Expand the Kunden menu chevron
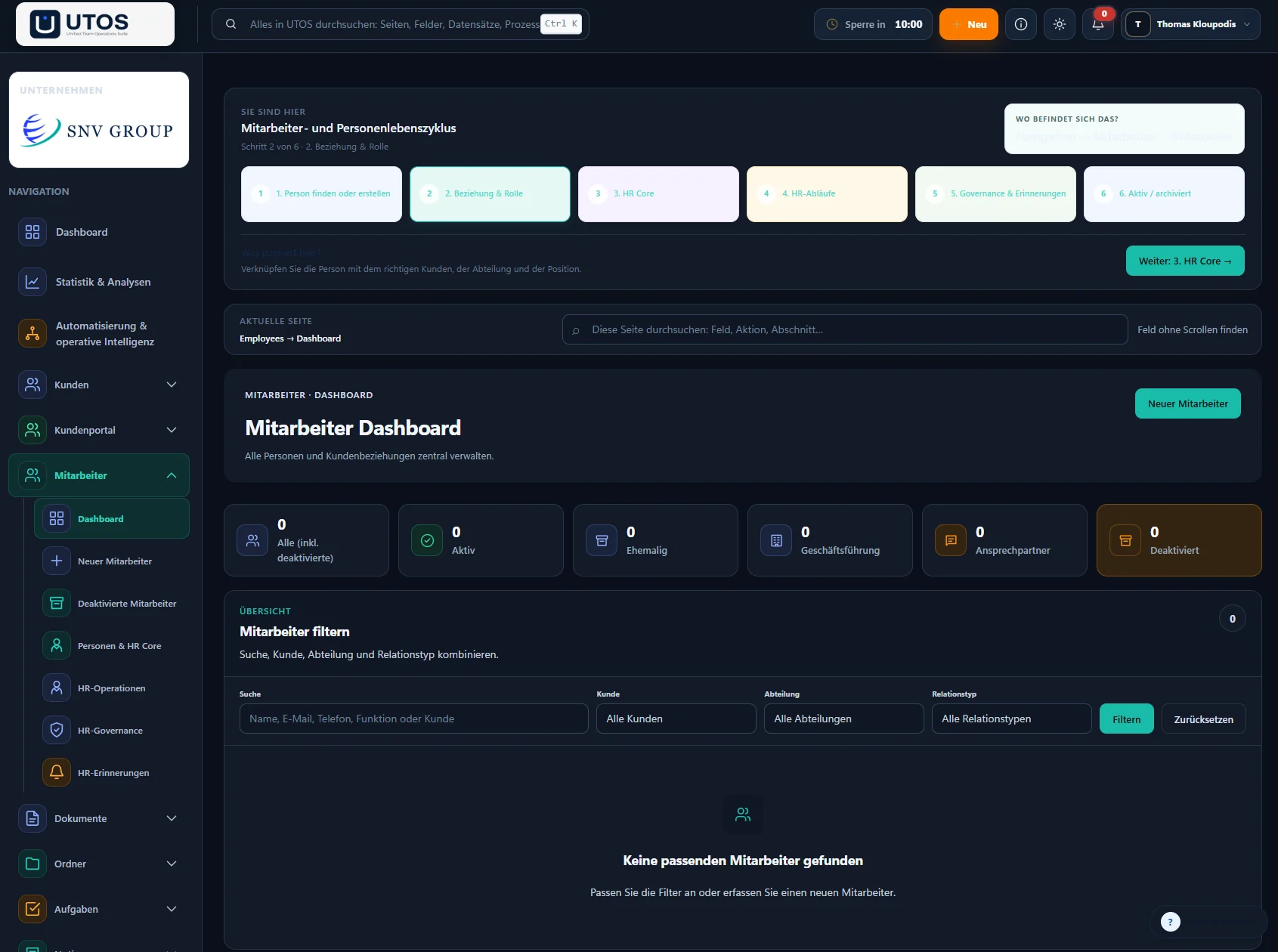Viewport: 1278px width, 952px height. coord(172,385)
